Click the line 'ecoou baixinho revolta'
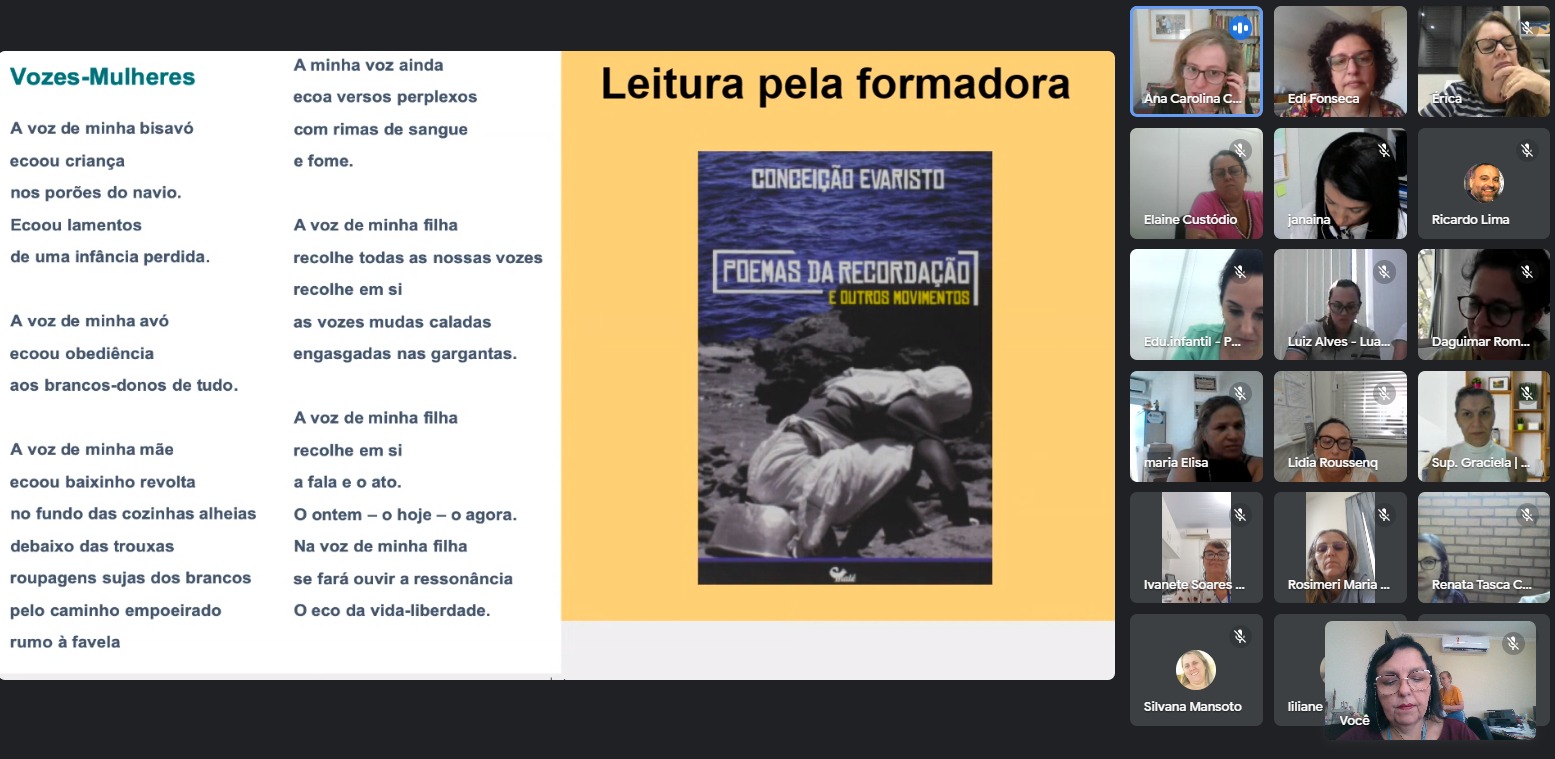The image size is (1555, 759). coord(103,481)
